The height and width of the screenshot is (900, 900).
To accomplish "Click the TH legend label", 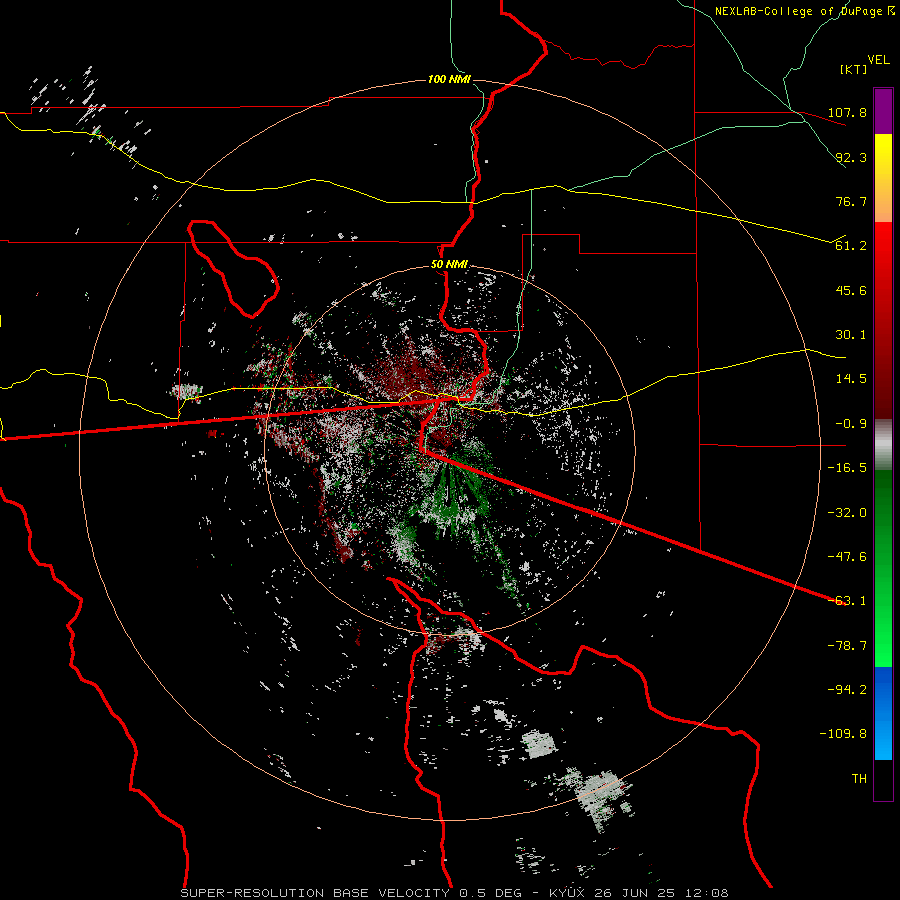I will coord(859,779).
